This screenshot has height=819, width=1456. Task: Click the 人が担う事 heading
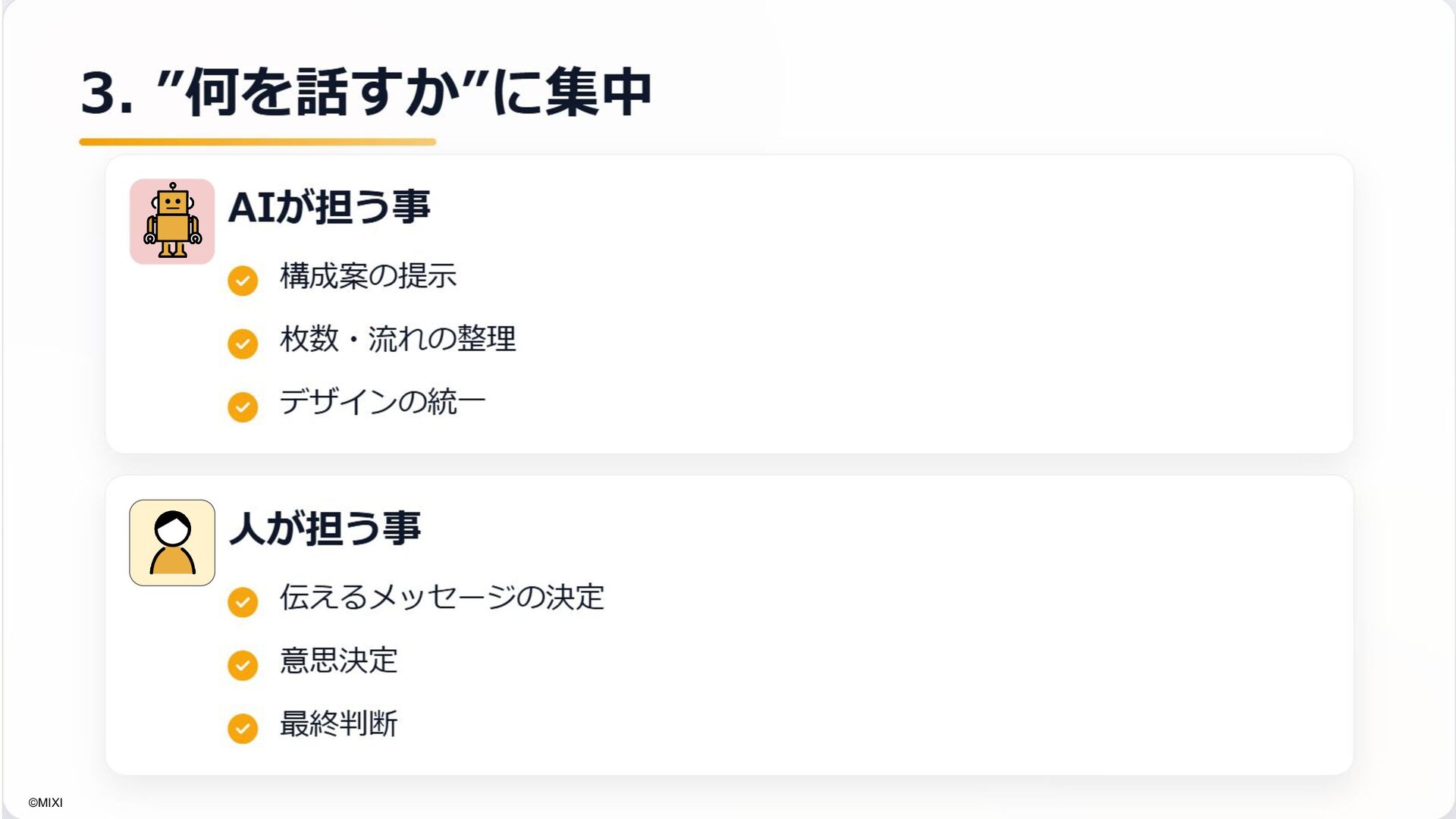pyautogui.click(x=325, y=528)
